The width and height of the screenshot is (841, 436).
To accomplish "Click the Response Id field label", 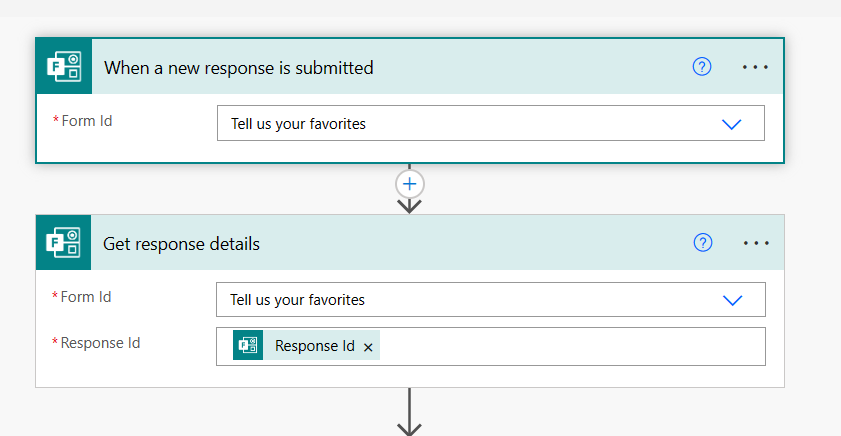I will pyautogui.click(x=100, y=343).
